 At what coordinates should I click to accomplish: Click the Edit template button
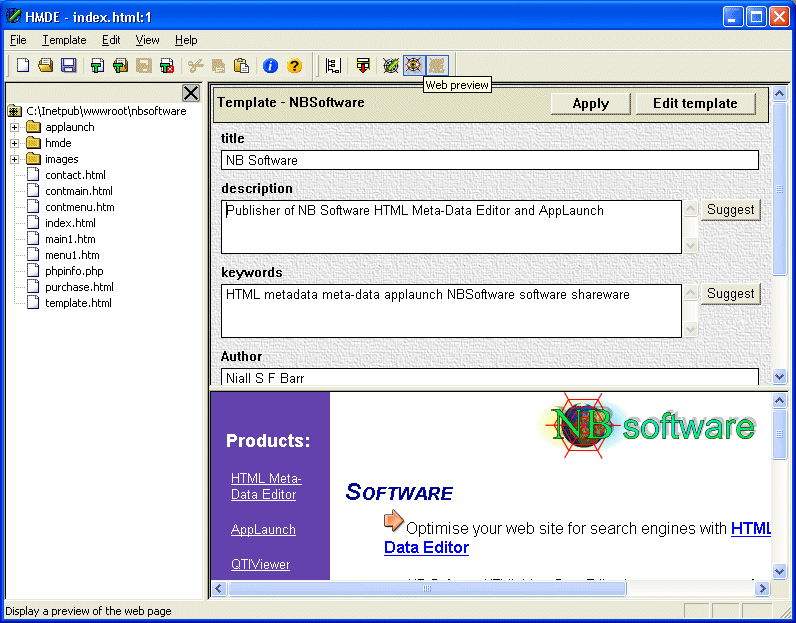[695, 103]
